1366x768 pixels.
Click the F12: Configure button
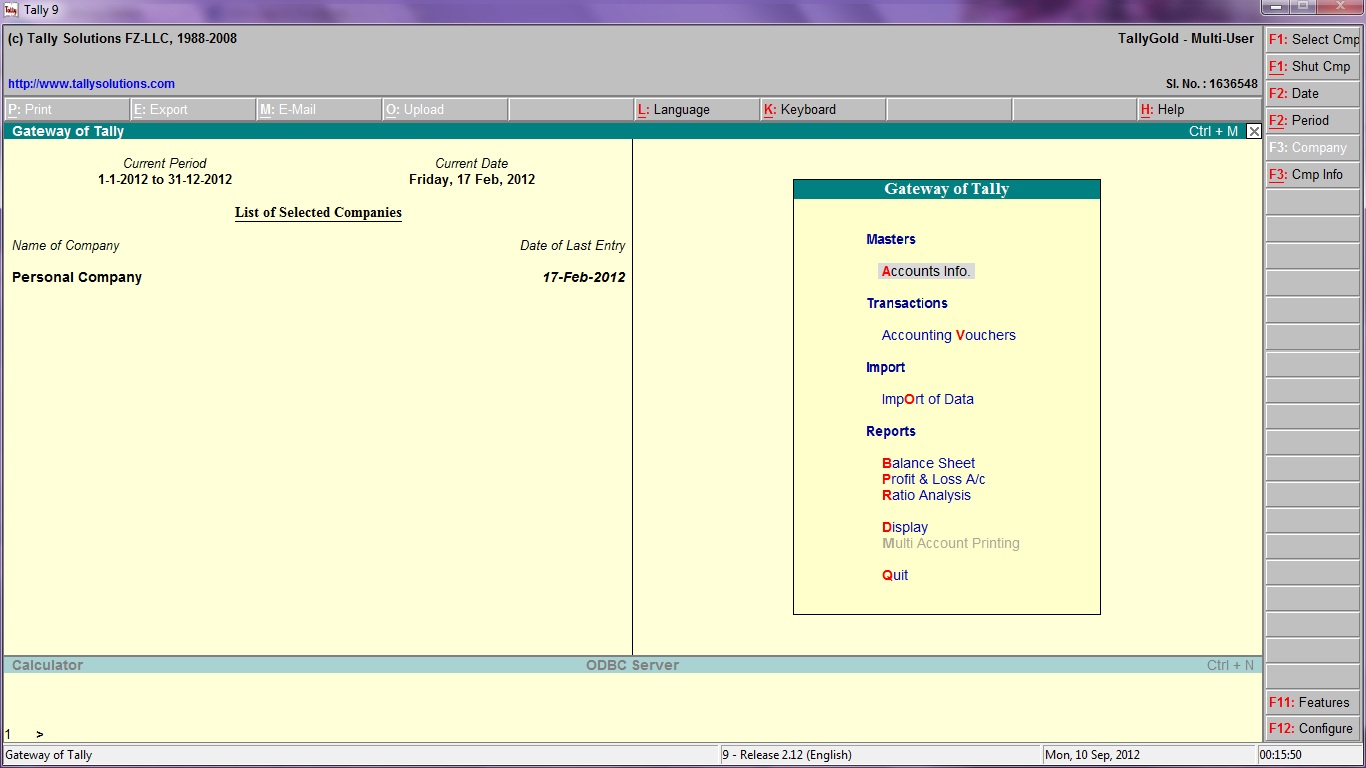pos(1313,729)
